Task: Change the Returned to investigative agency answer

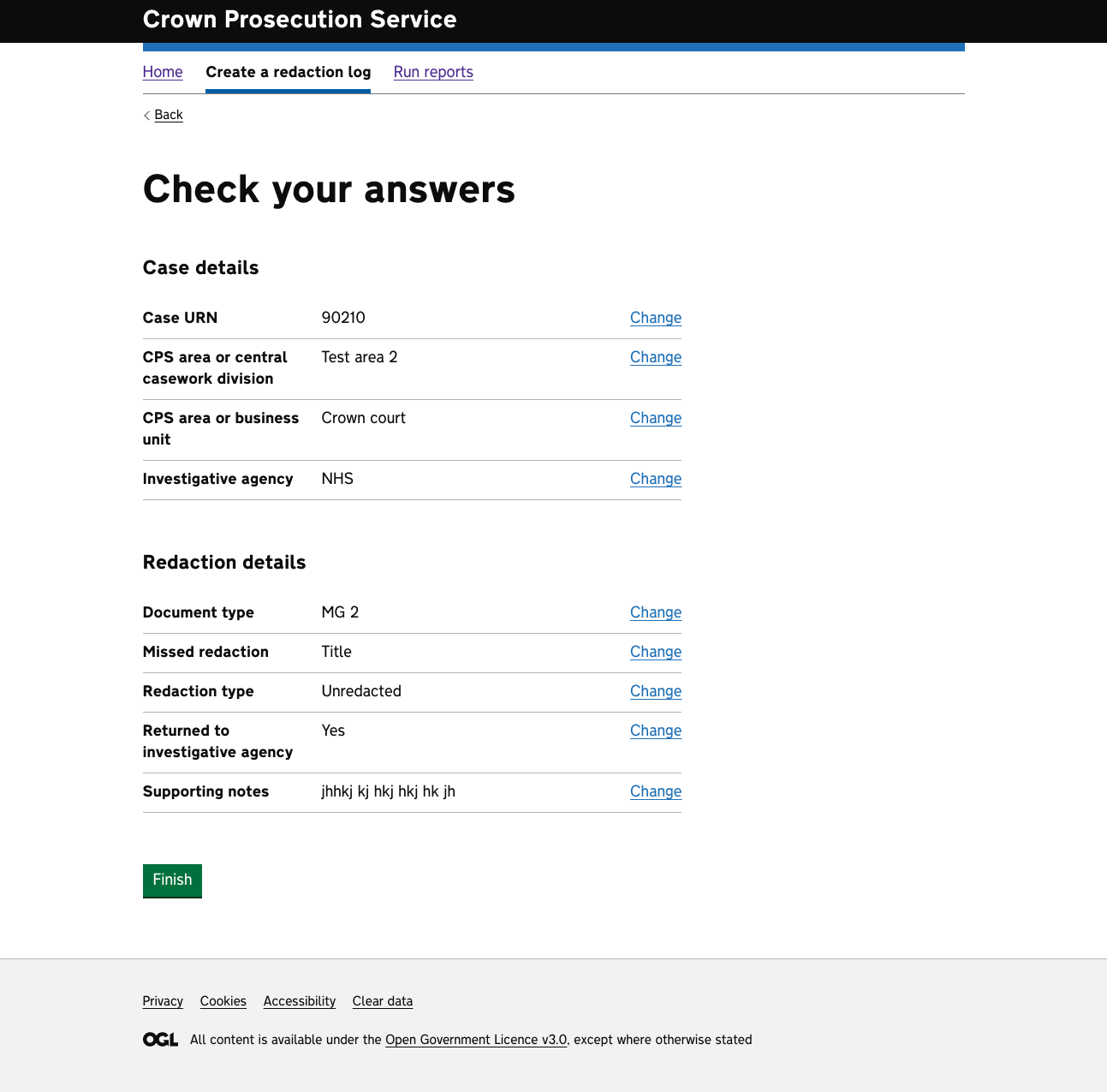Action: 655,731
